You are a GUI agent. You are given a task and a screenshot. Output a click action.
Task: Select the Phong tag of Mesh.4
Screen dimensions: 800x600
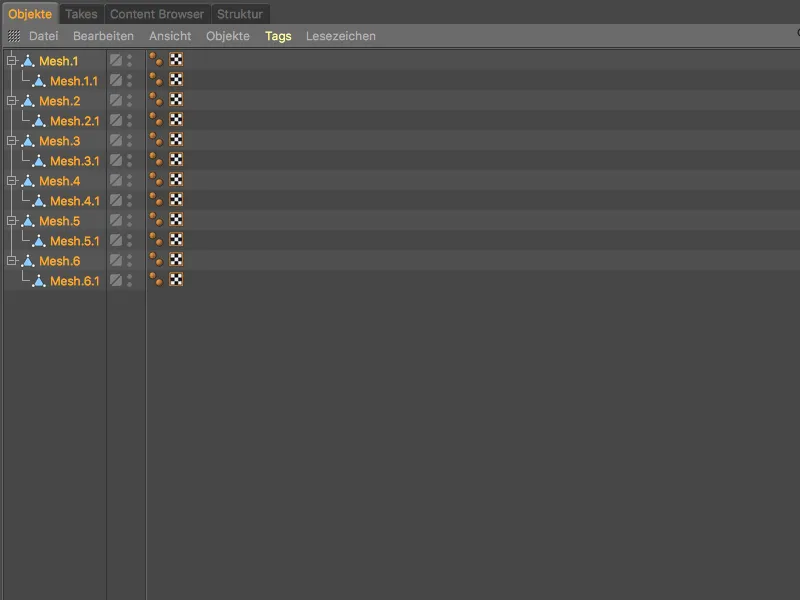156,180
